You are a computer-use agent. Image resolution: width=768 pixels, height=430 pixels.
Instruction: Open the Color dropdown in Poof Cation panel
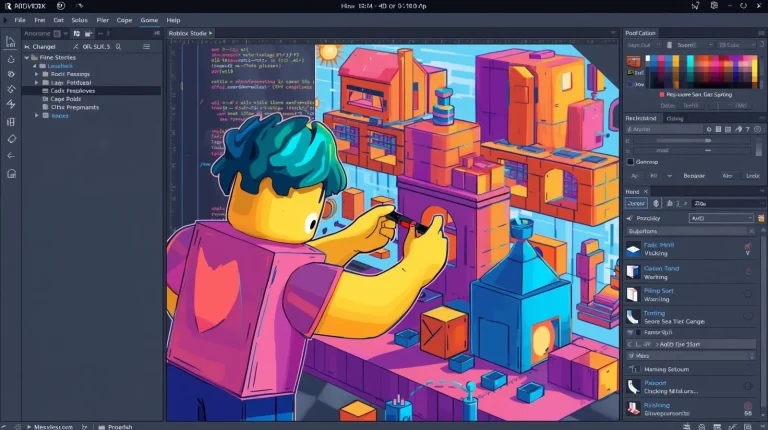click(x=736, y=45)
